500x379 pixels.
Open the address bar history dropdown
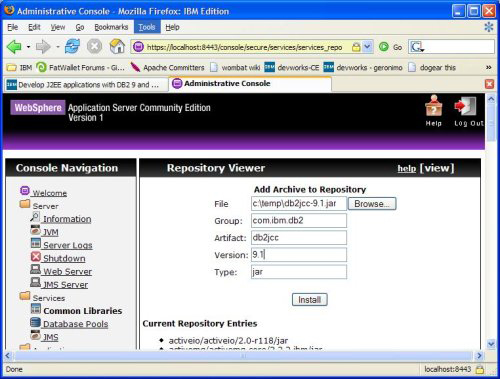click(367, 47)
